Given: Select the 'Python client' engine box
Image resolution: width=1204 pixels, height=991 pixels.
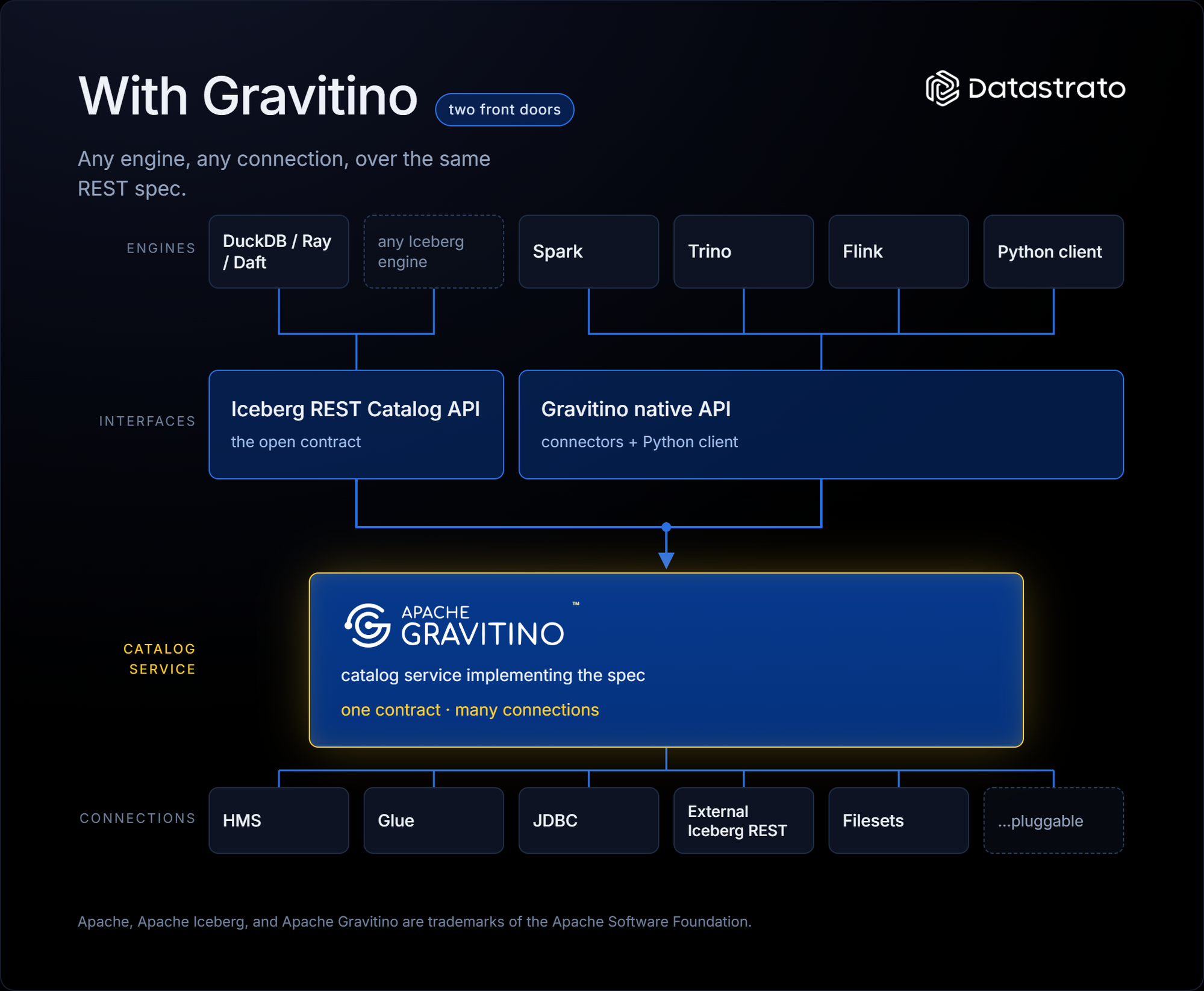Looking at the screenshot, I should click(1053, 251).
